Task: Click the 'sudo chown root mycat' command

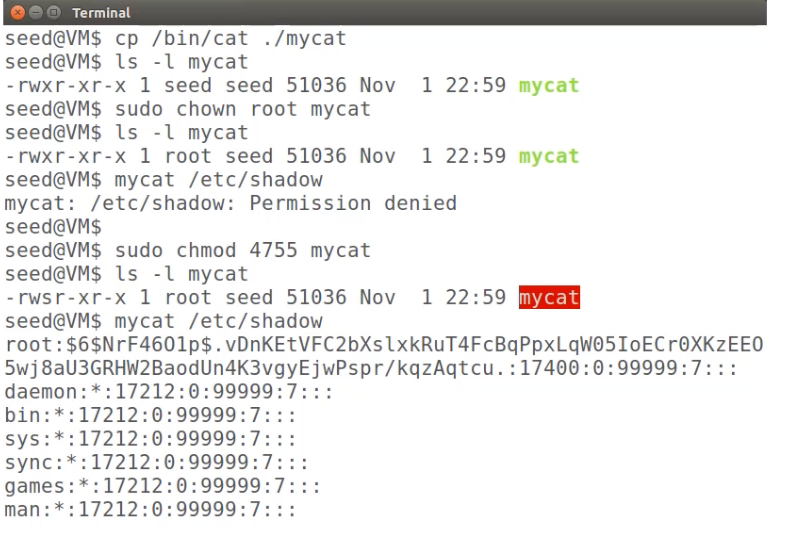Action: [242, 109]
